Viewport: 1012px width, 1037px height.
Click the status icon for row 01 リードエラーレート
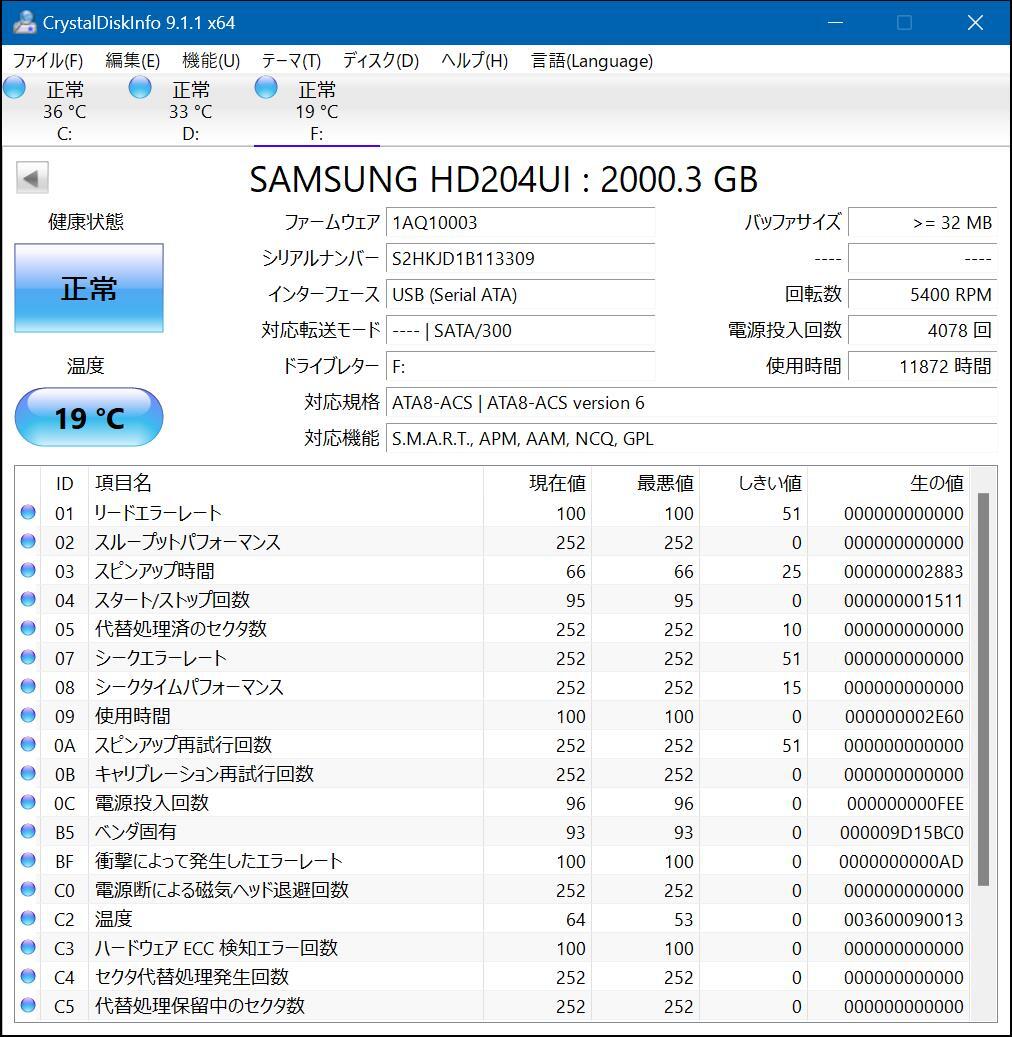(x=28, y=512)
